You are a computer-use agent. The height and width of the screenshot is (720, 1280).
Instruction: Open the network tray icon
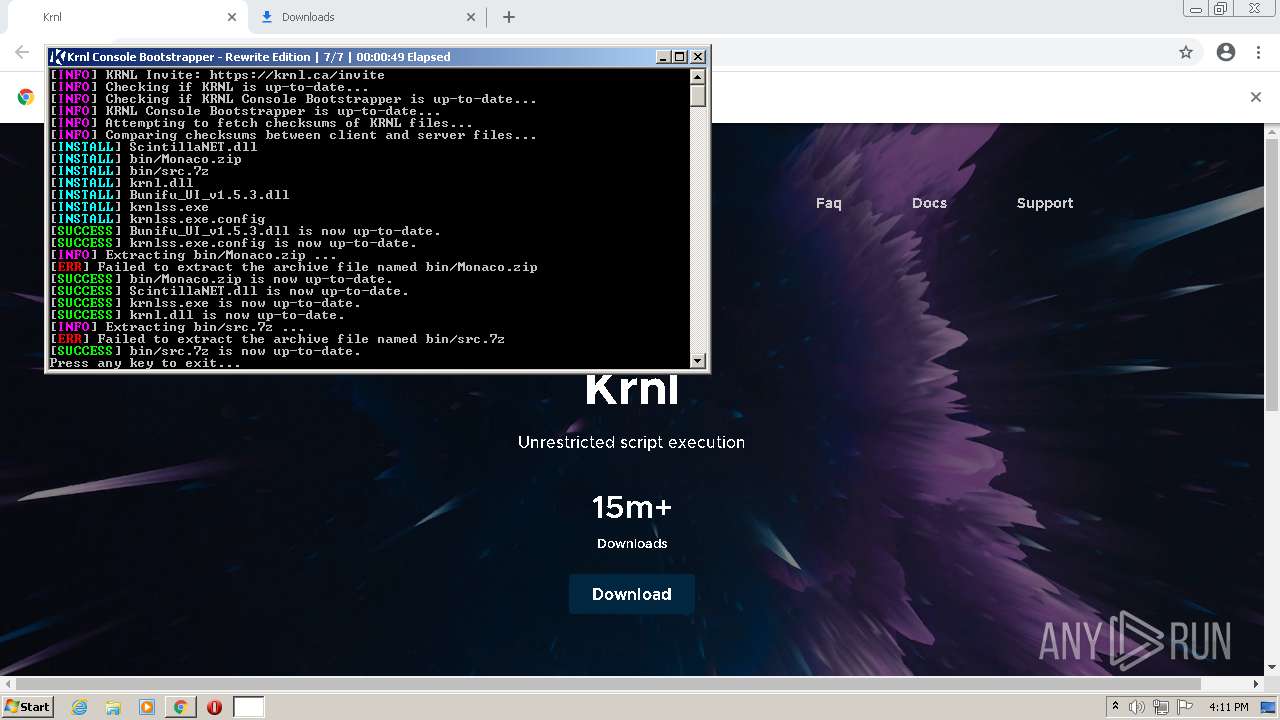(1161, 707)
